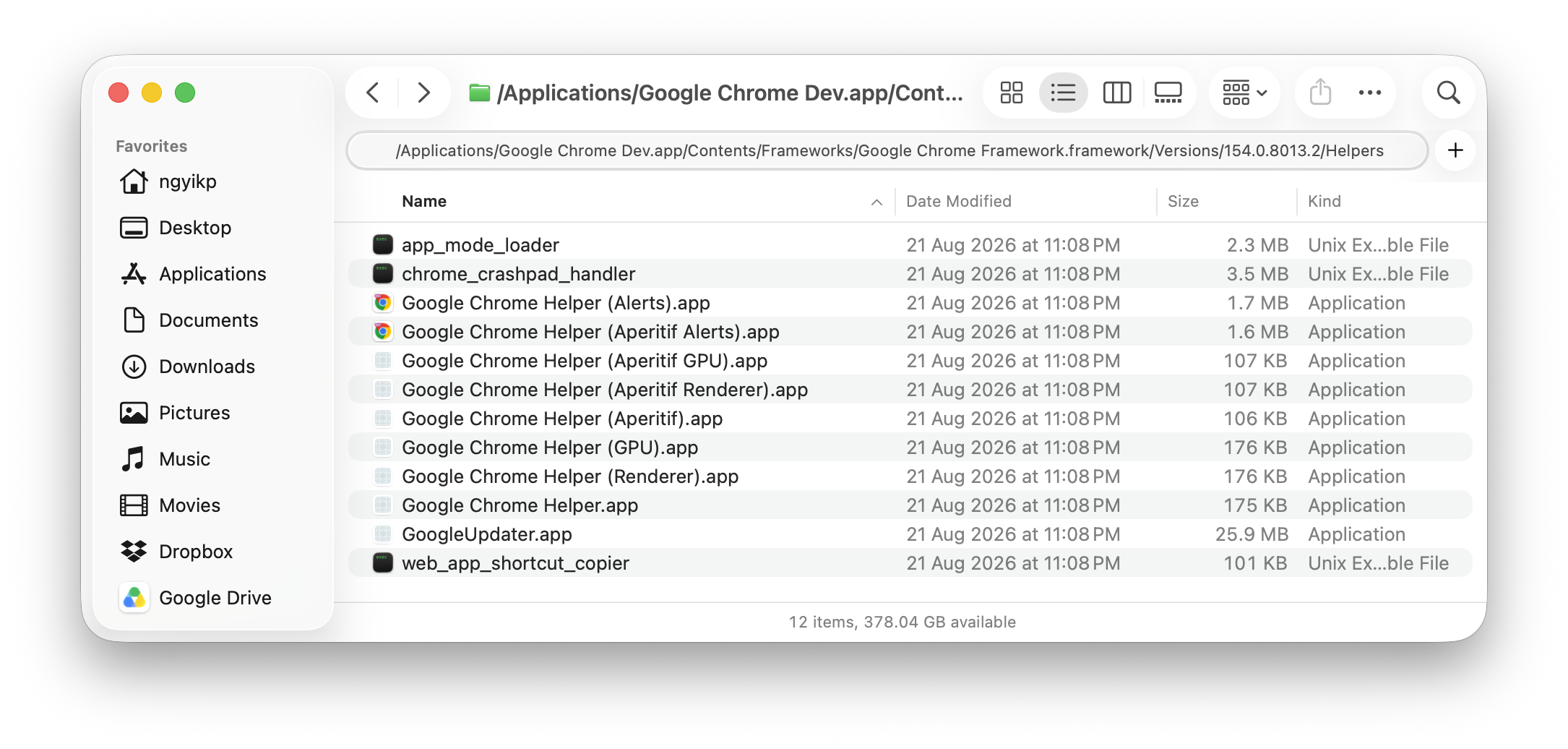
Task: Click the Dropbox logo icon
Action: point(134,552)
